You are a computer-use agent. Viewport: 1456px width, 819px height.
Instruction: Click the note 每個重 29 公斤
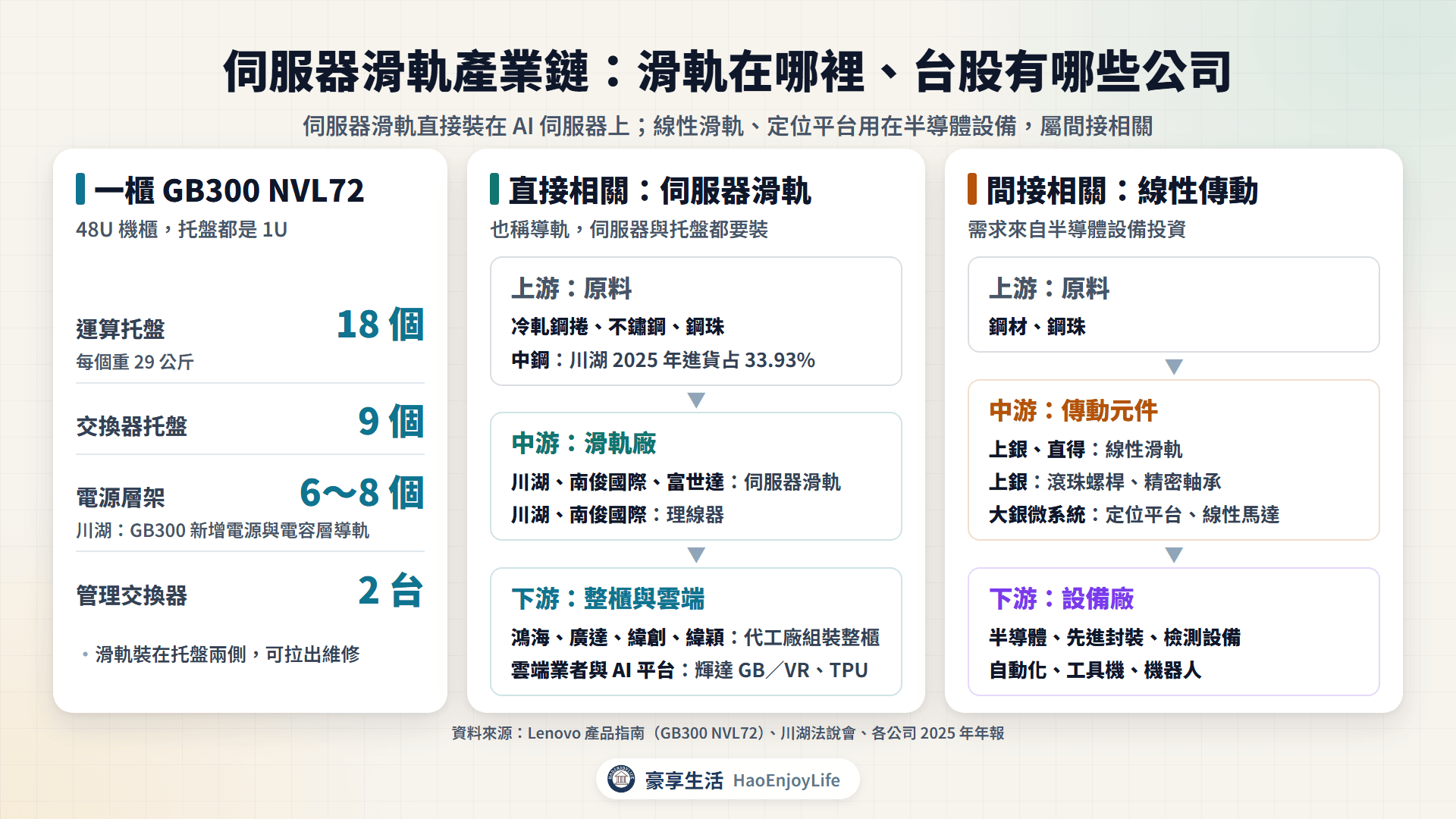coord(135,362)
